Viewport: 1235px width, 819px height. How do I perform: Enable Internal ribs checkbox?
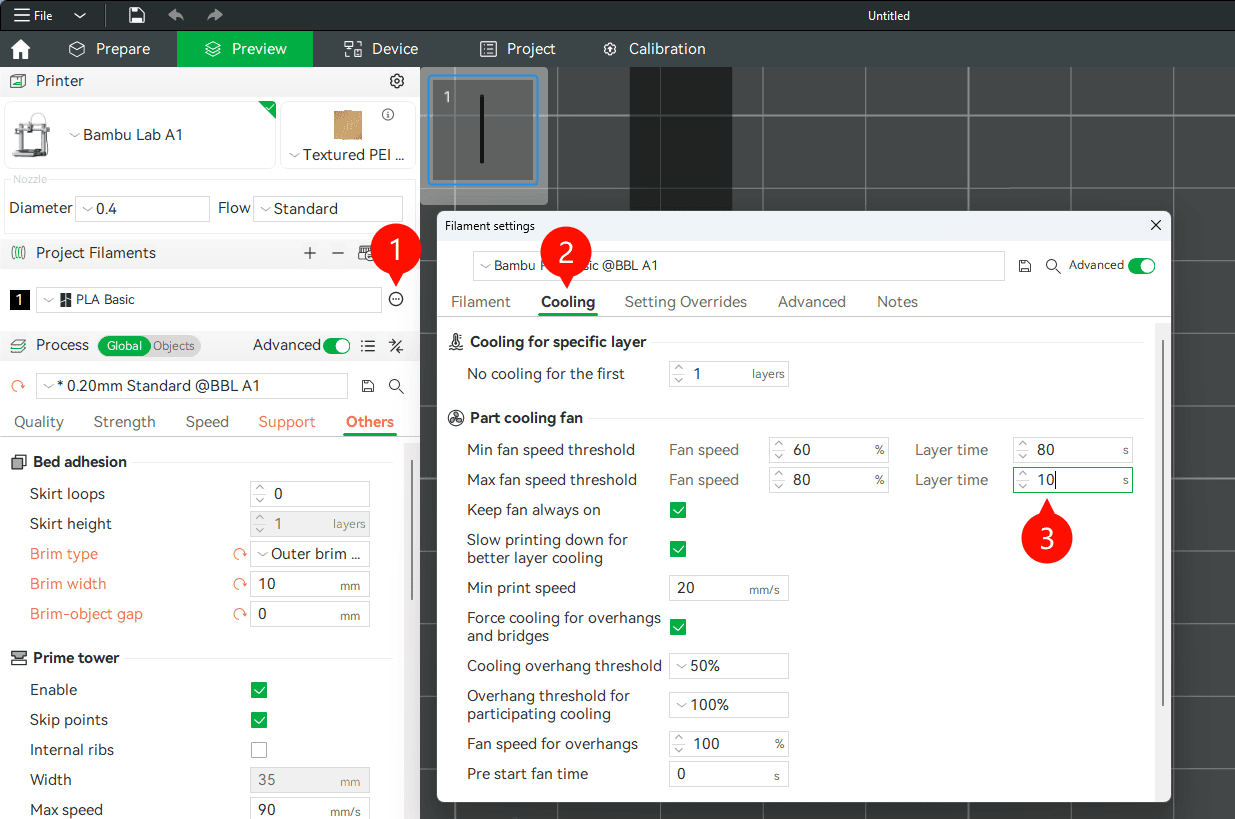coord(259,750)
